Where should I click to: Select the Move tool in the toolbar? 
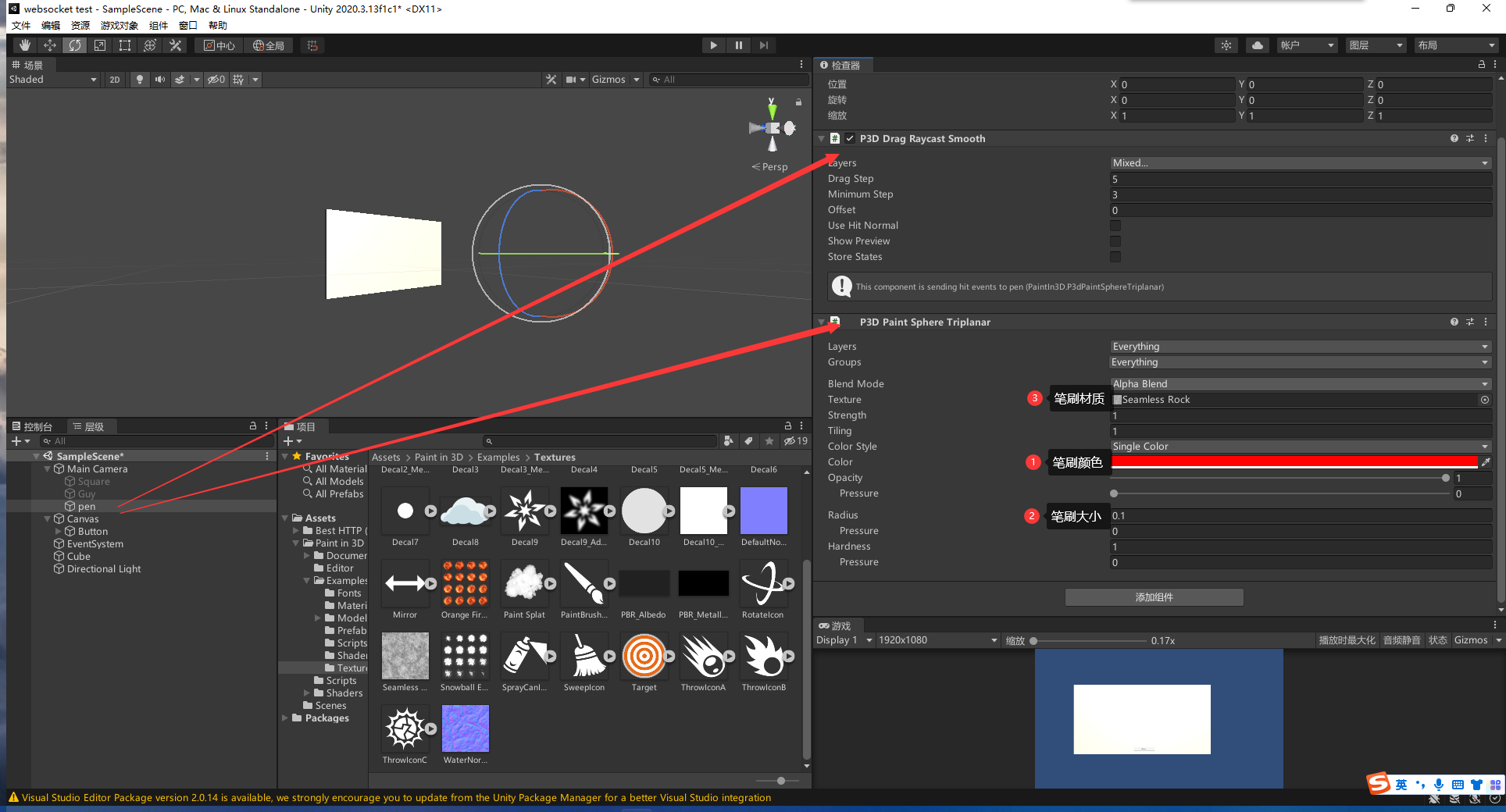pyautogui.click(x=49, y=45)
